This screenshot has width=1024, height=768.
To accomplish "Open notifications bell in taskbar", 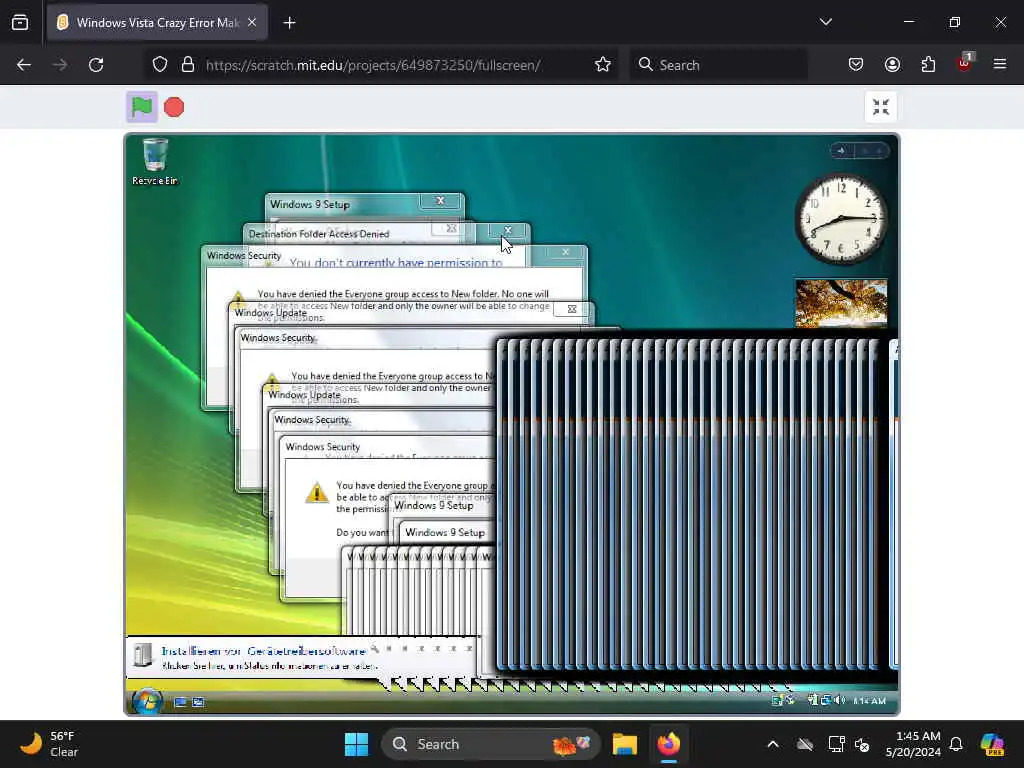I will point(956,744).
